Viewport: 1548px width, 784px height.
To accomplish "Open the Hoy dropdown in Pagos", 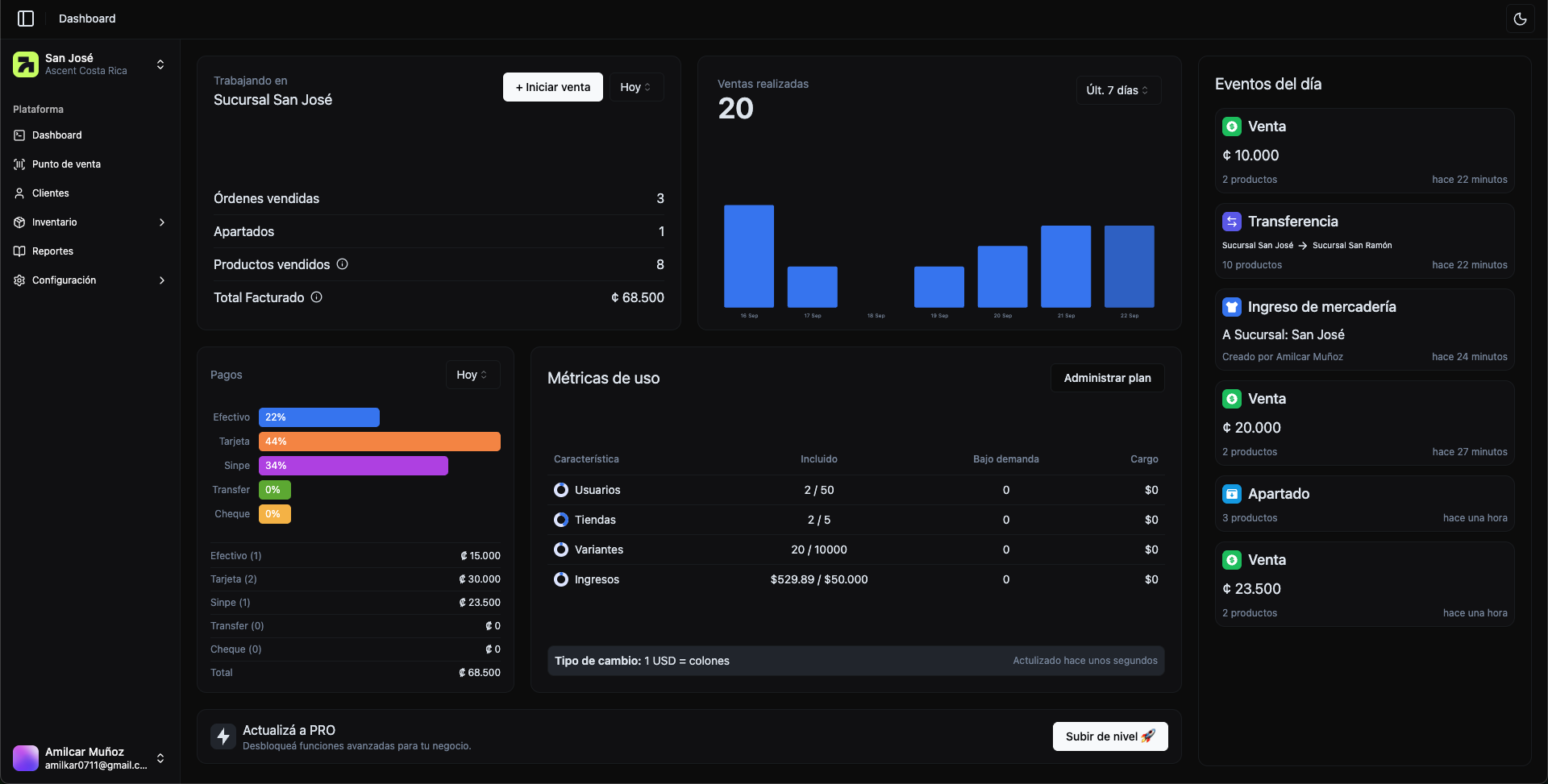I will (472, 375).
